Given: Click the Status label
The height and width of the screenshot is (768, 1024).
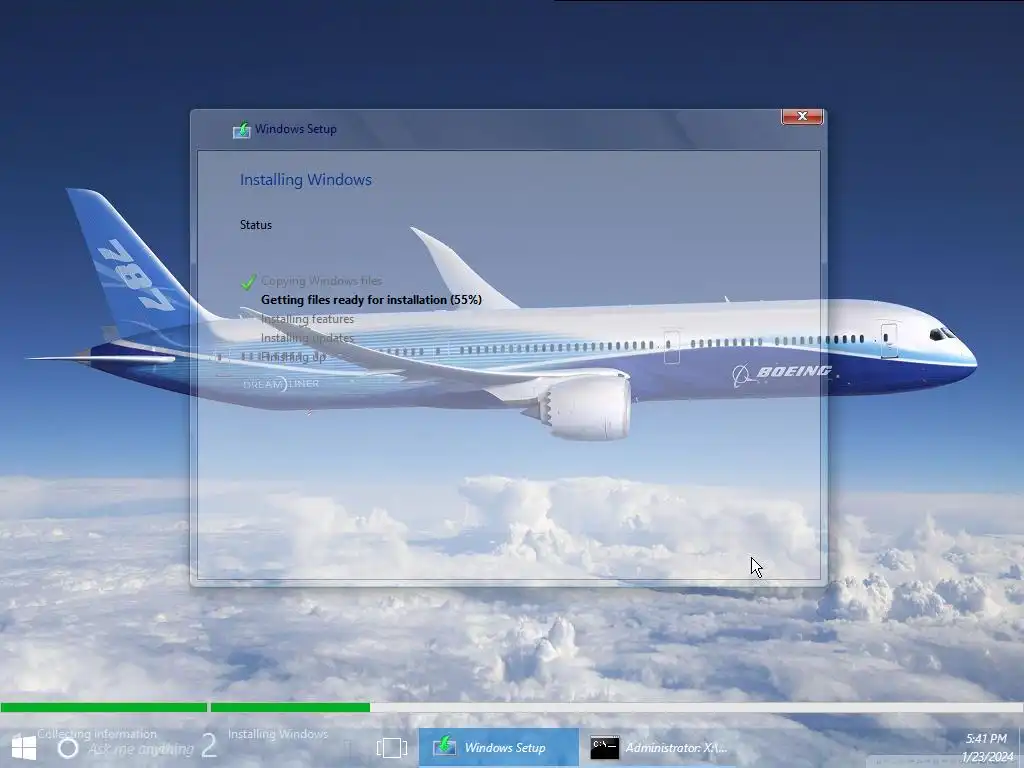Looking at the screenshot, I should pyautogui.click(x=255, y=225).
